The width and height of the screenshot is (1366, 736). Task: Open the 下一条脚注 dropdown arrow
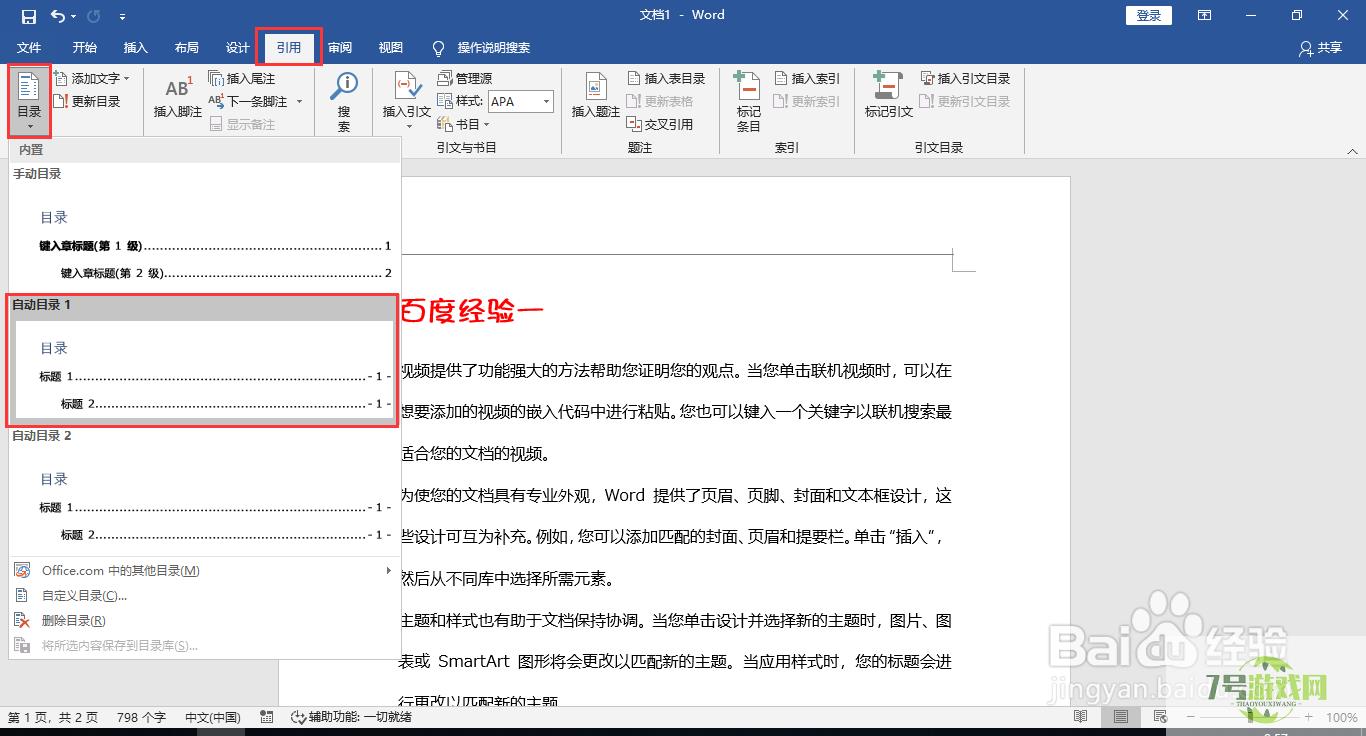click(299, 101)
